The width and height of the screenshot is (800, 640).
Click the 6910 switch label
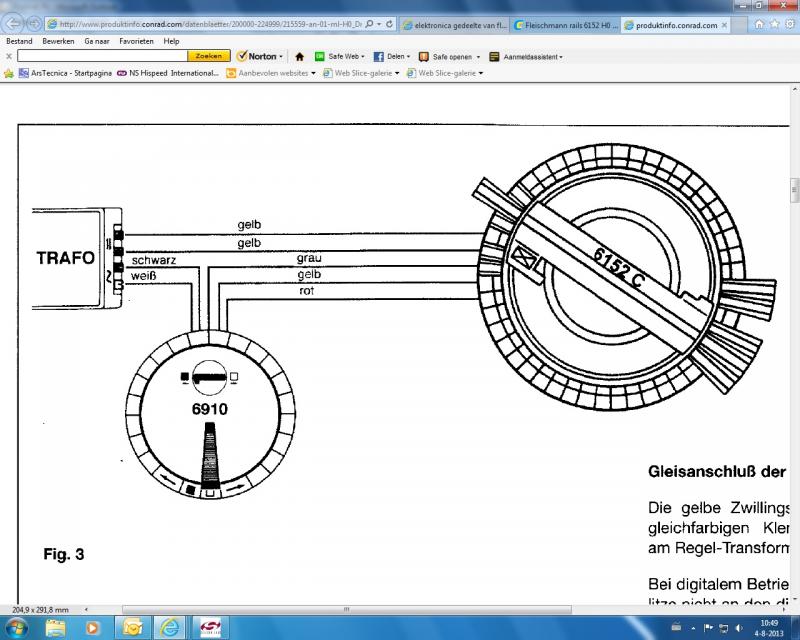tap(210, 409)
